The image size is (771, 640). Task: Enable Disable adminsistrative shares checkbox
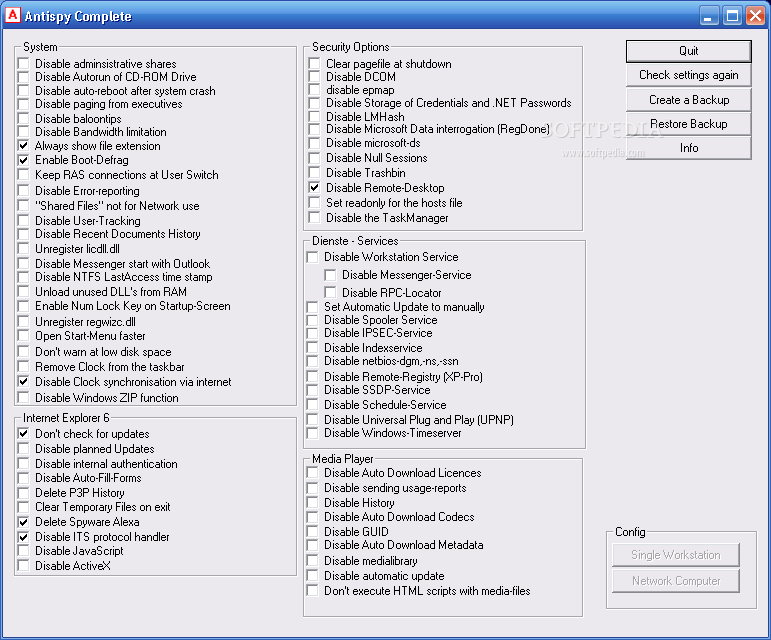click(23, 63)
